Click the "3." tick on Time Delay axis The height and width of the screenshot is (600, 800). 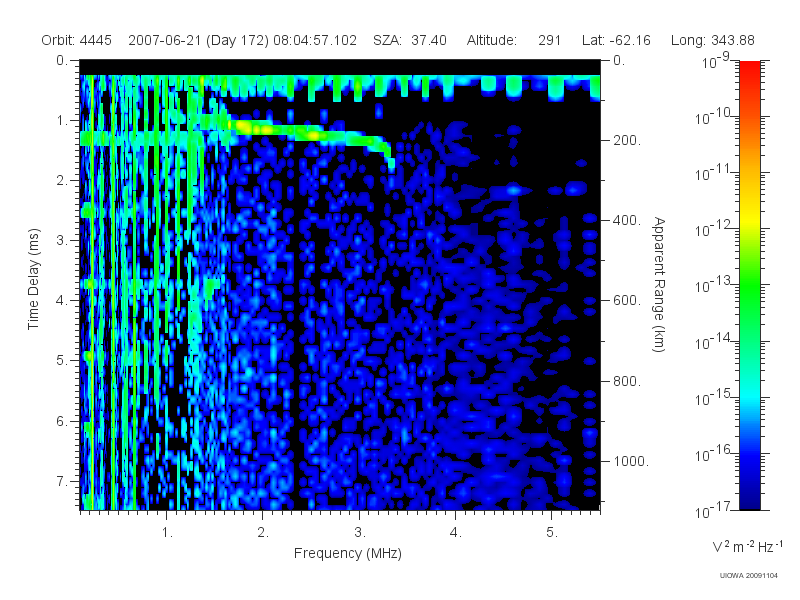(62, 240)
